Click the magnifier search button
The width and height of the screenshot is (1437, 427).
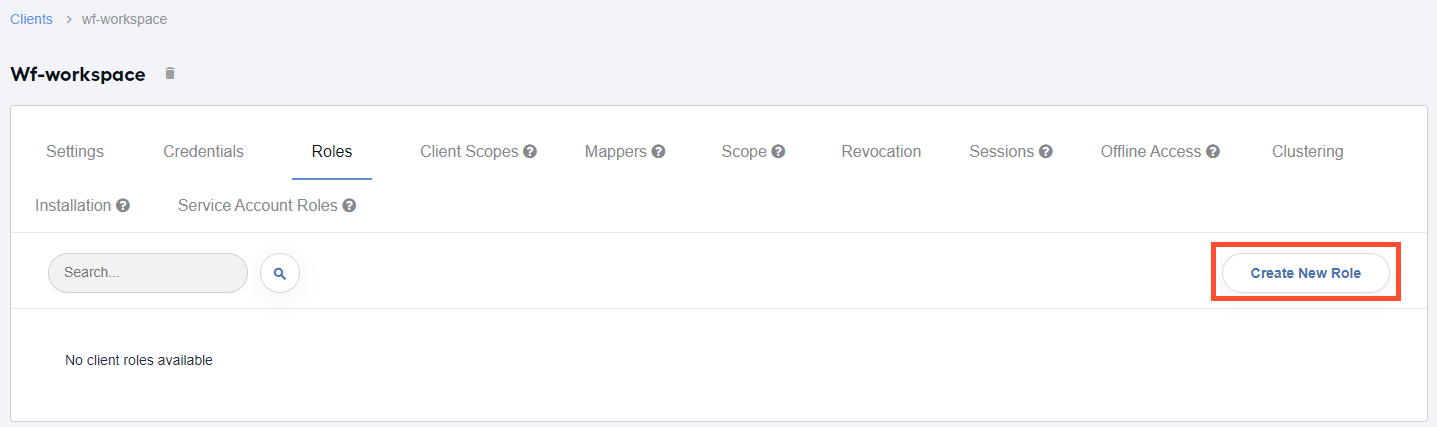[280, 273]
